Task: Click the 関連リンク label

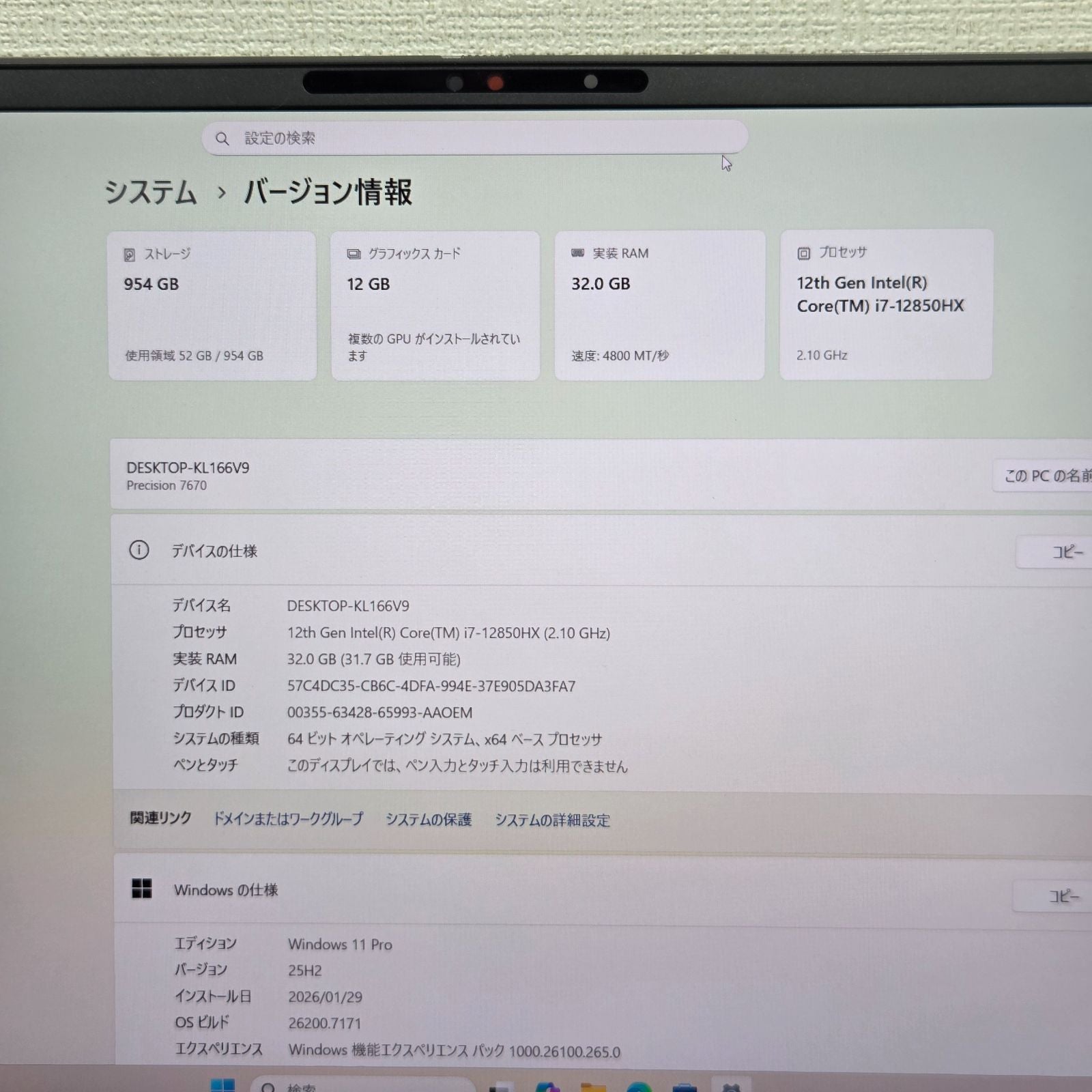Action: point(160,818)
